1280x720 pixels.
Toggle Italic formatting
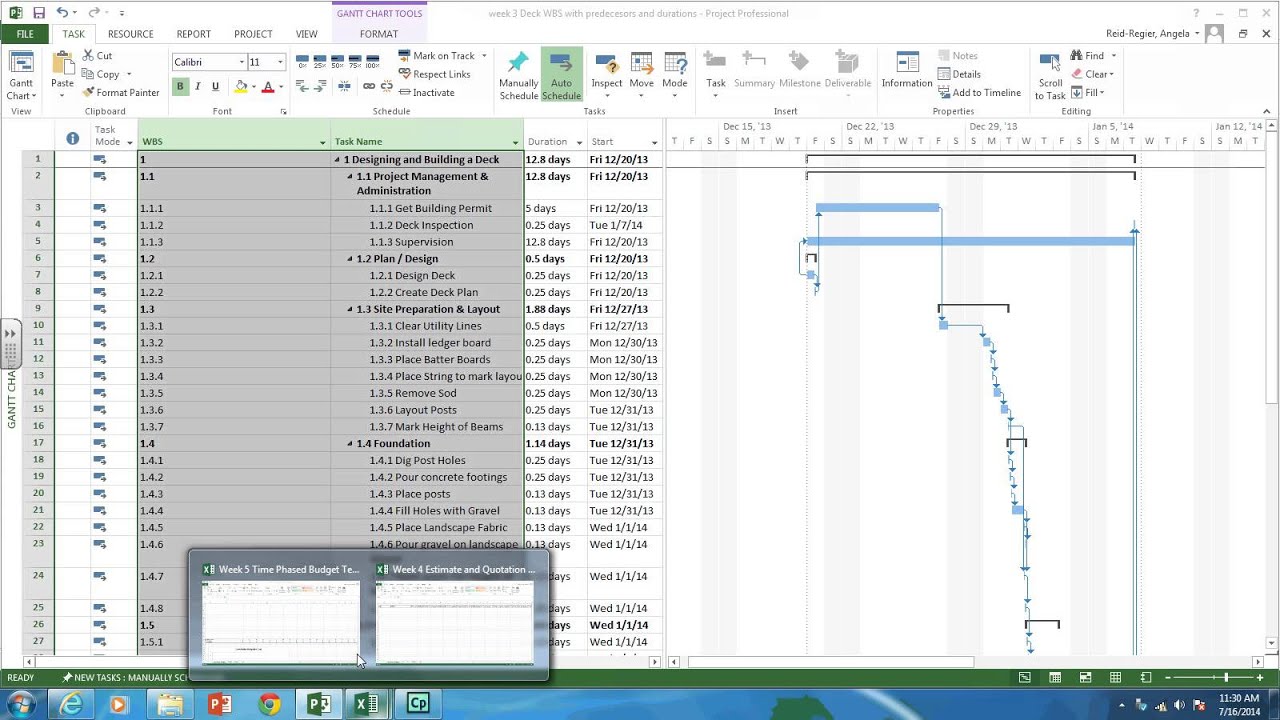(x=197, y=87)
